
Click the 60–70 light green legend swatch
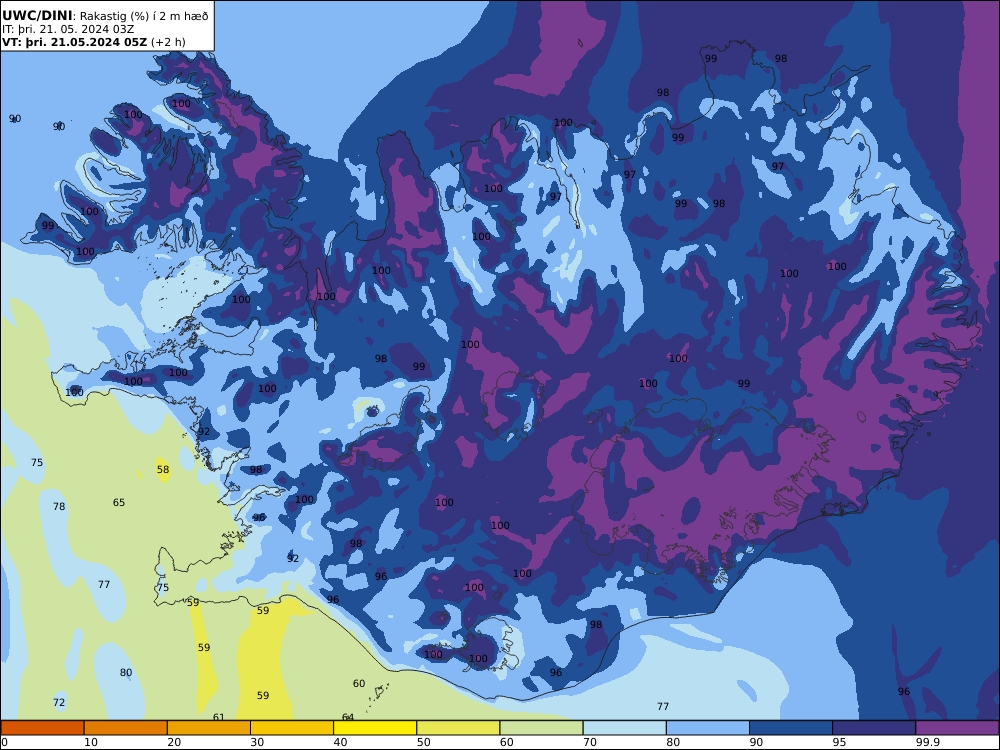click(541, 728)
